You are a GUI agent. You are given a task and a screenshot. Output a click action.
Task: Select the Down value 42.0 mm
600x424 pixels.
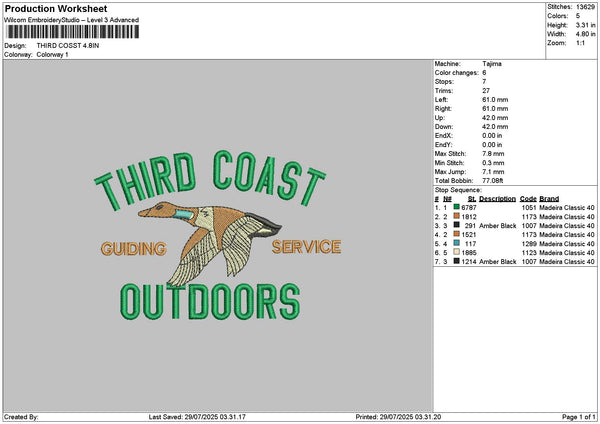click(495, 127)
